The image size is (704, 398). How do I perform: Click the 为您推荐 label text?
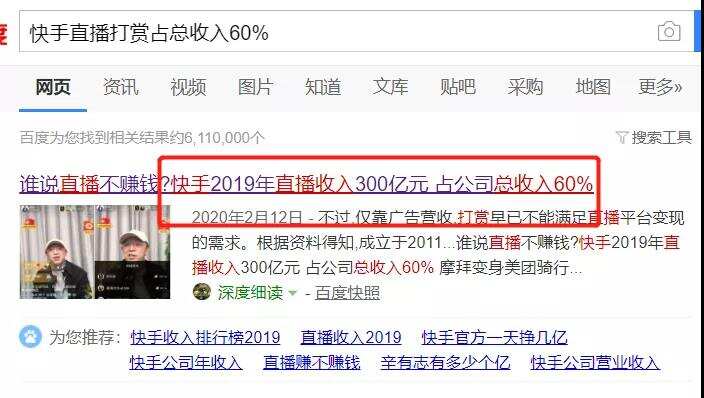pyautogui.click(x=85, y=337)
